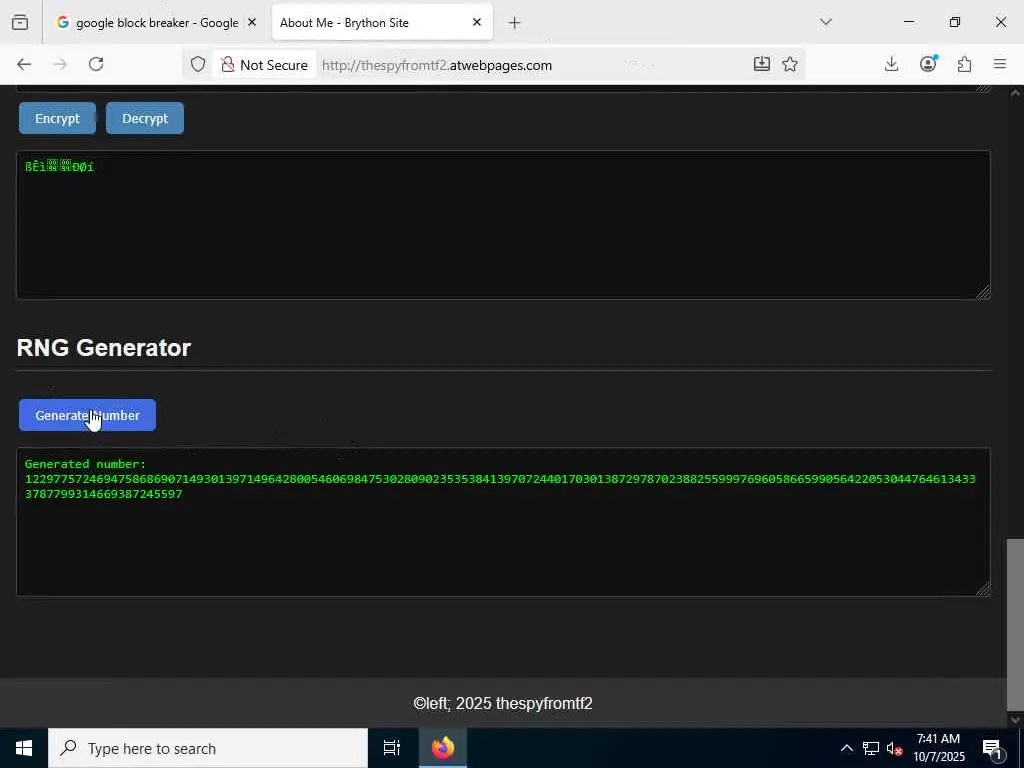
Task: Click the RNG Generator heading
Action: [x=104, y=347]
